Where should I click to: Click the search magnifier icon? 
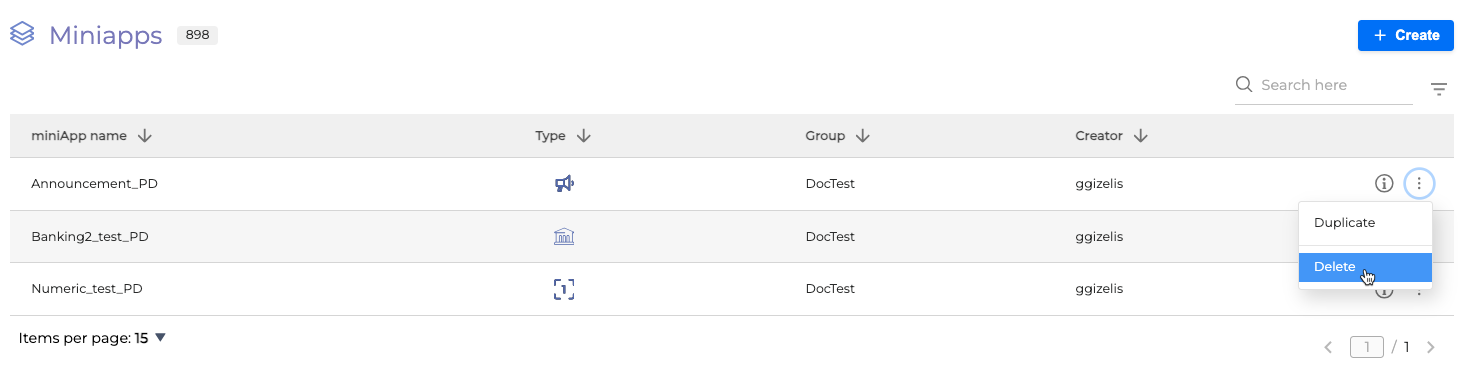tap(1245, 85)
